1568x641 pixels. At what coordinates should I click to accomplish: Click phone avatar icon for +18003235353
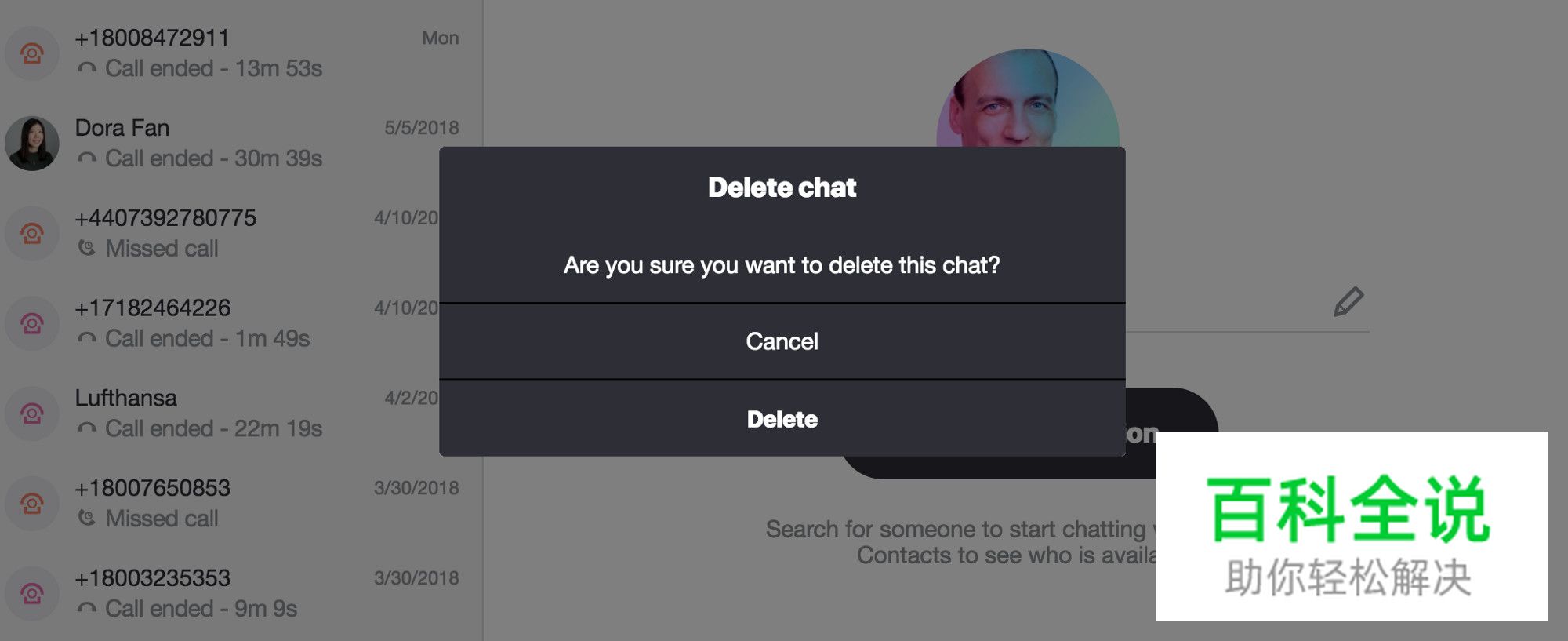tap(32, 594)
